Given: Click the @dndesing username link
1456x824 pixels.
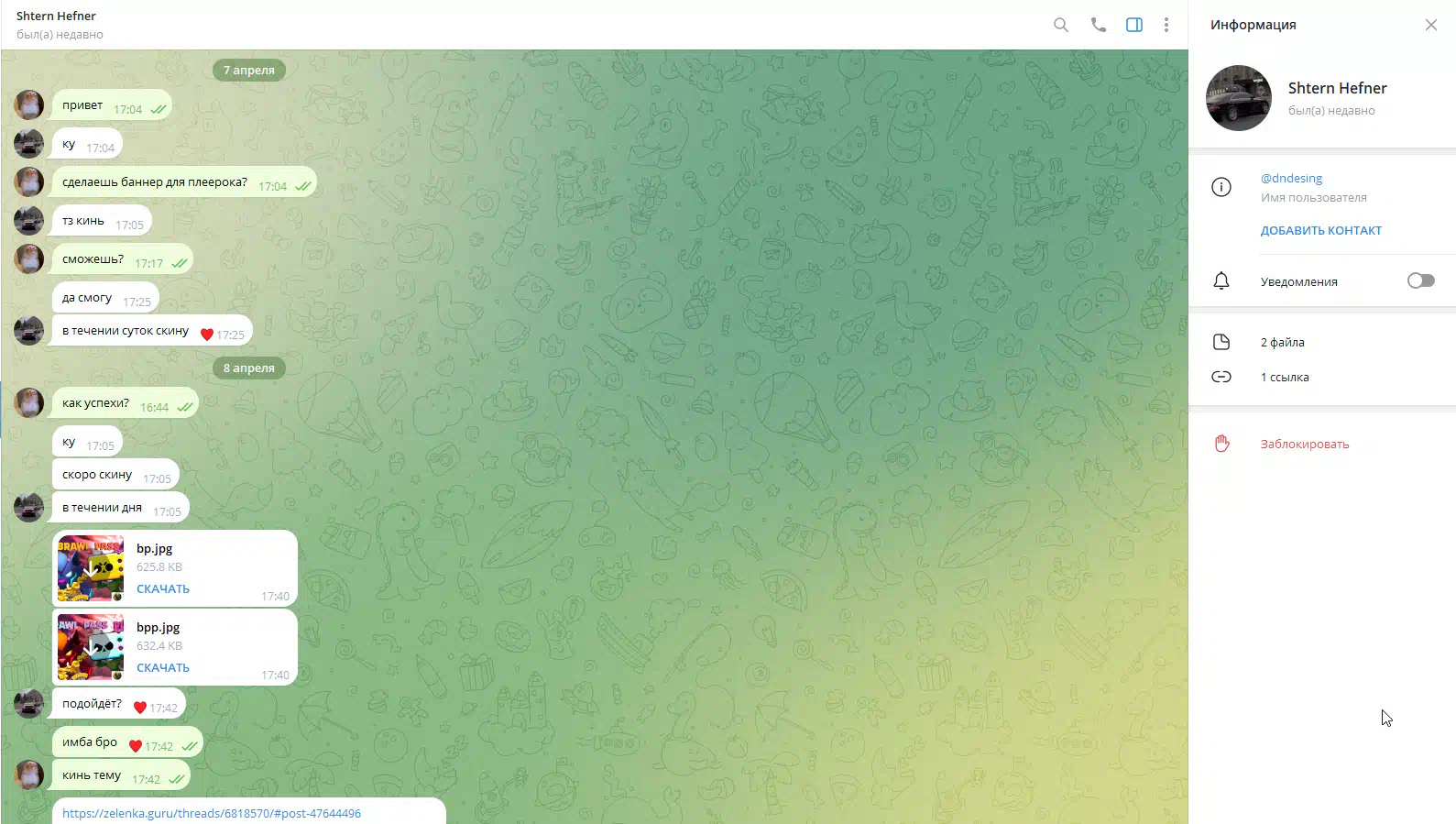Looking at the screenshot, I should (x=1291, y=178).
